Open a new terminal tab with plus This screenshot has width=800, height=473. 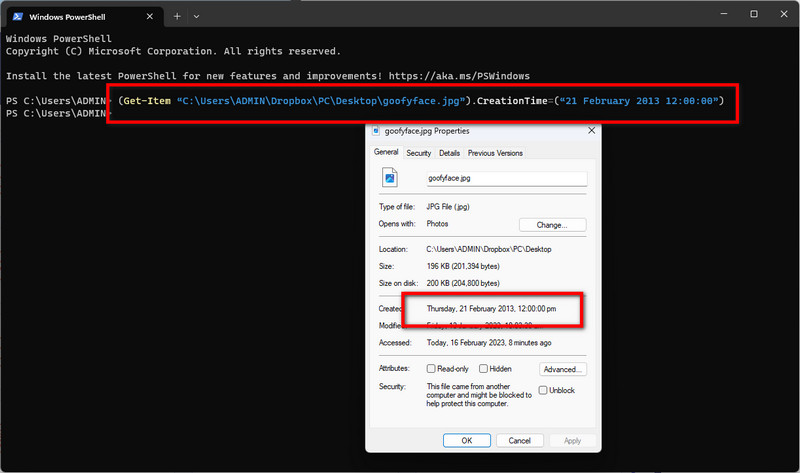(177, 16)
